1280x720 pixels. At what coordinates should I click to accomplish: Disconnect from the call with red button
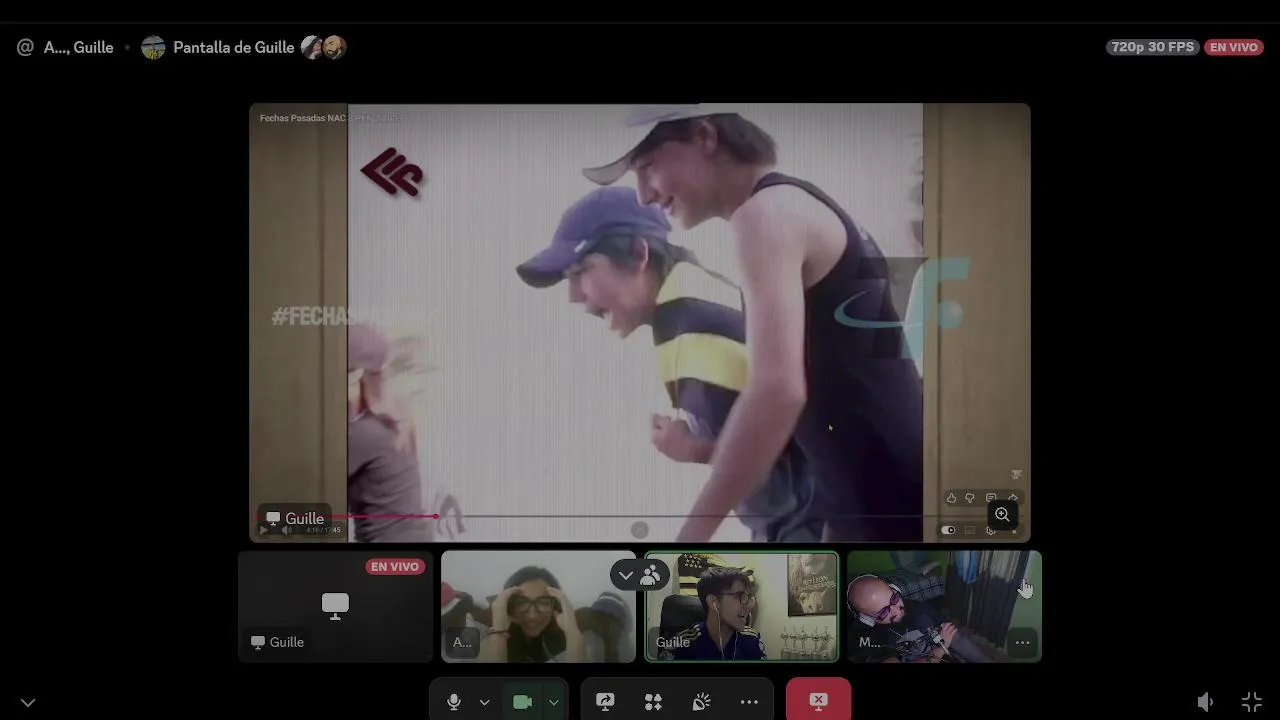tap(818, 700)
